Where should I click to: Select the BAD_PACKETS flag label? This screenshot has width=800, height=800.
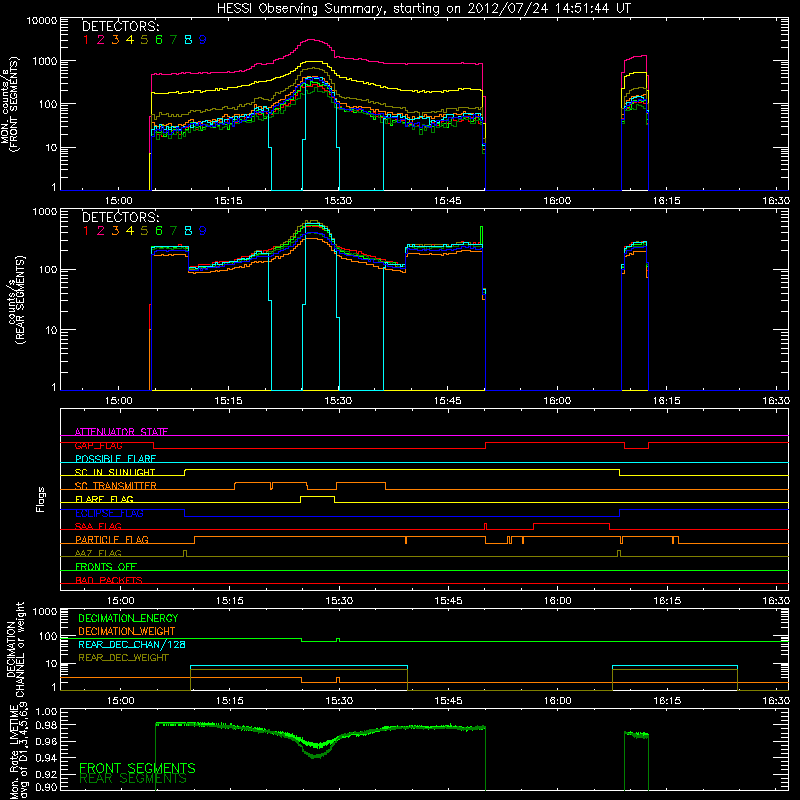pyautogui.click(x=109, y=580)
